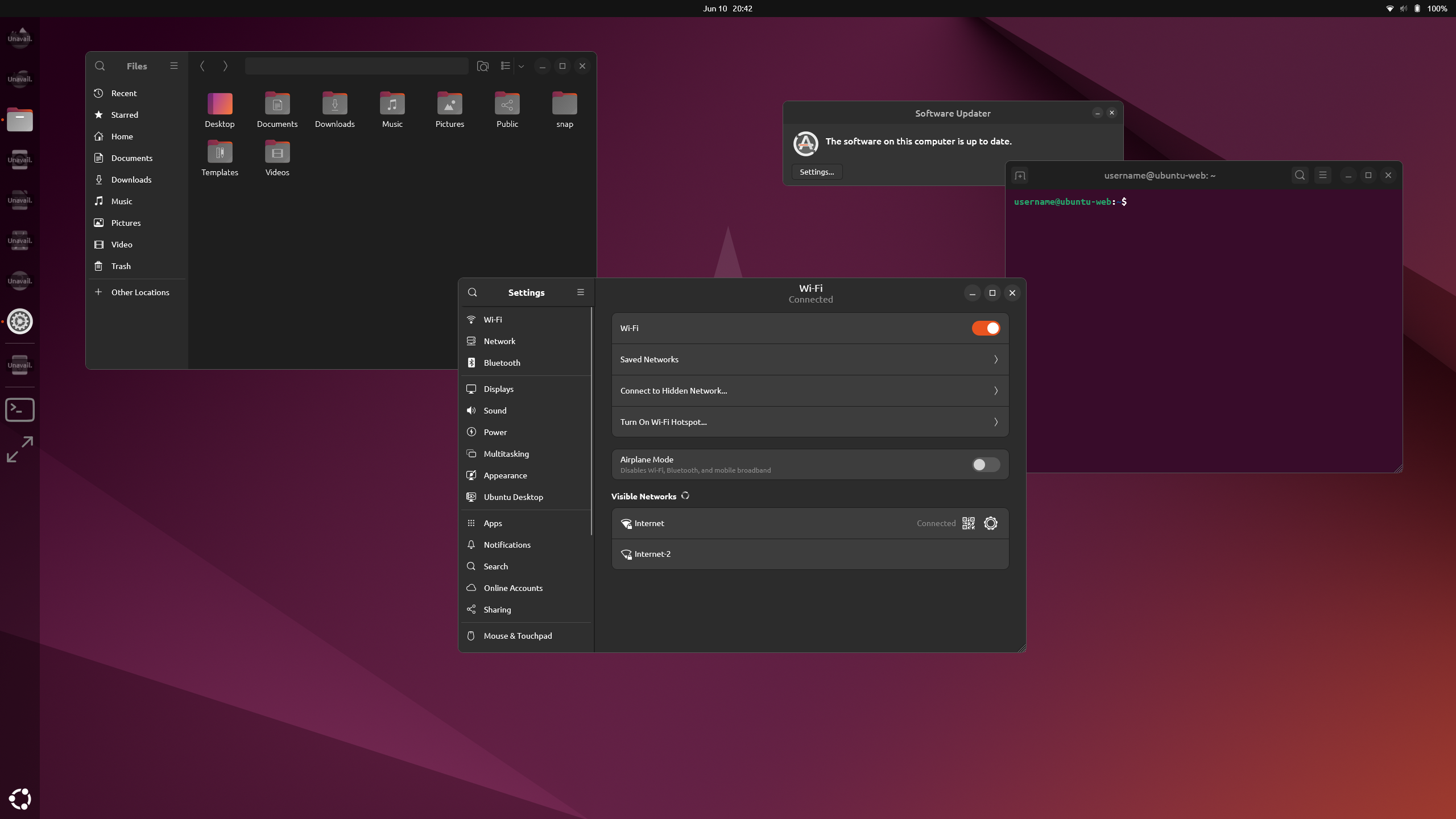1456x819 pixels.
Task: Open view options dropdown arrow in Files
Action: click(521, 66)
